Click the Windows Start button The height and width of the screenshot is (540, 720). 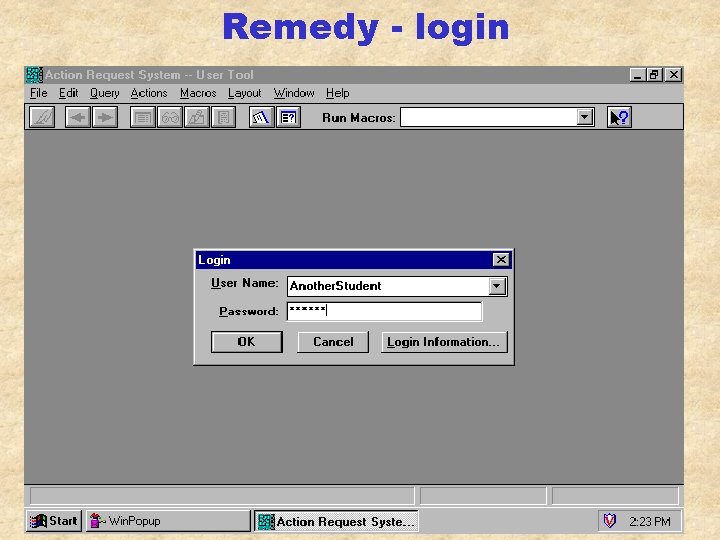tap(54, 521)
